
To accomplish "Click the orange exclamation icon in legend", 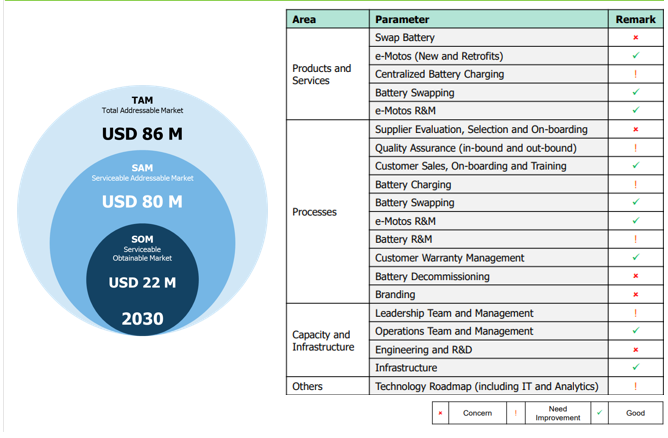I will 515,413.
